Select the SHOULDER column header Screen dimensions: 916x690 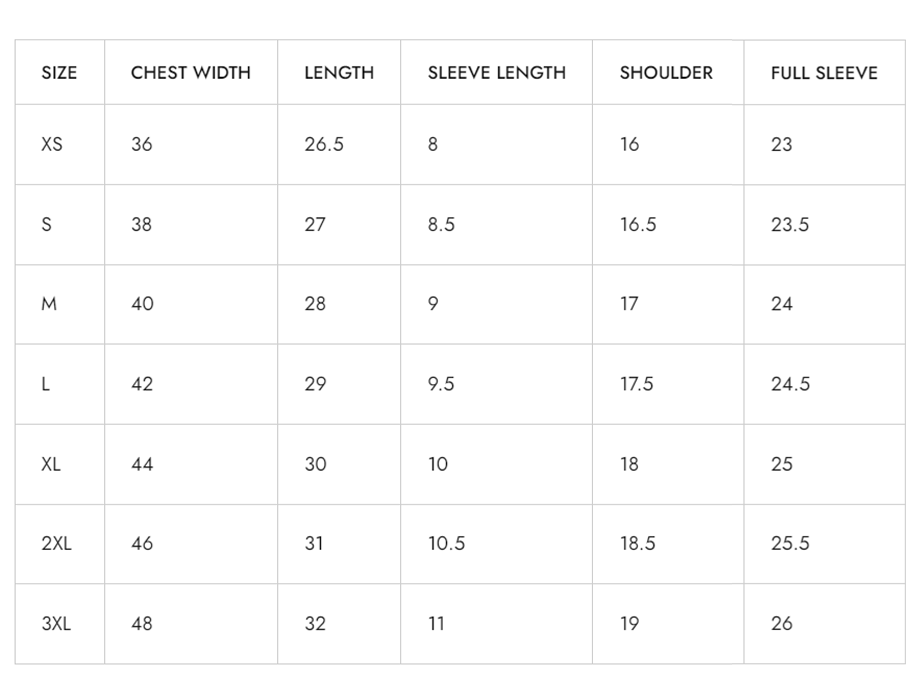[666, 73]
